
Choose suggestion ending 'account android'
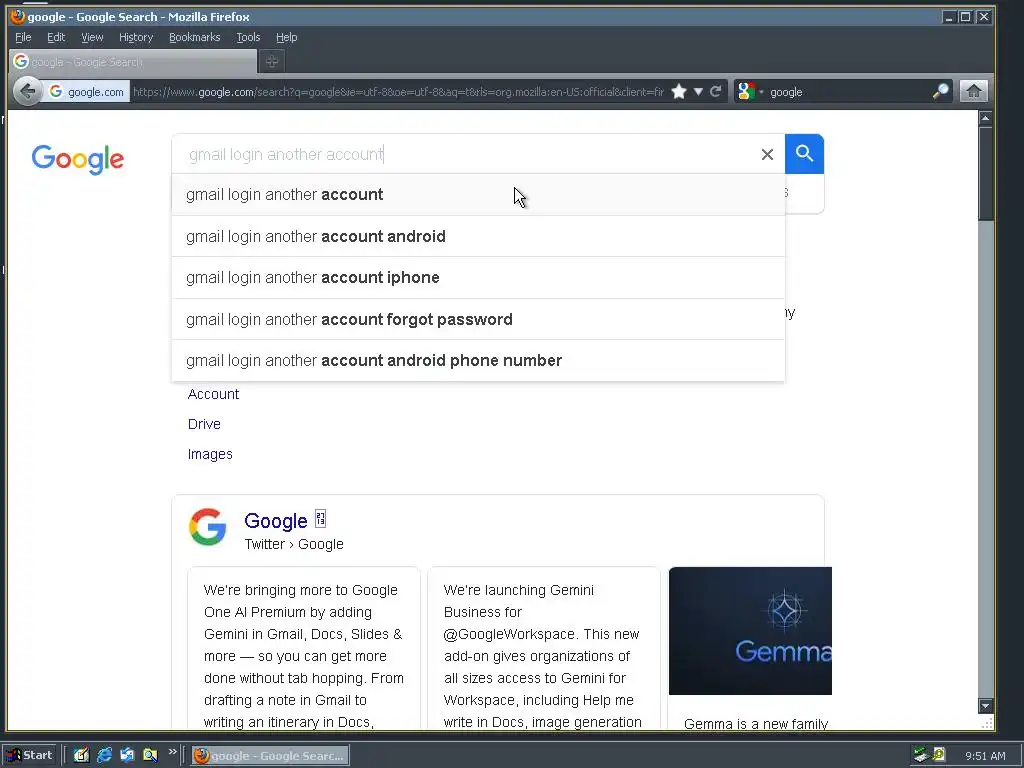[x=478, y=236]
